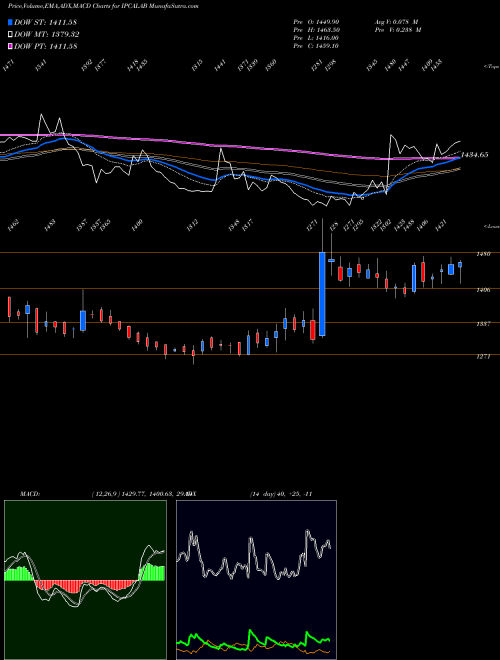Select the 'DOW ST: 1411.58' legend text
This screenshot has width=500, height=660.
[45, 22]
